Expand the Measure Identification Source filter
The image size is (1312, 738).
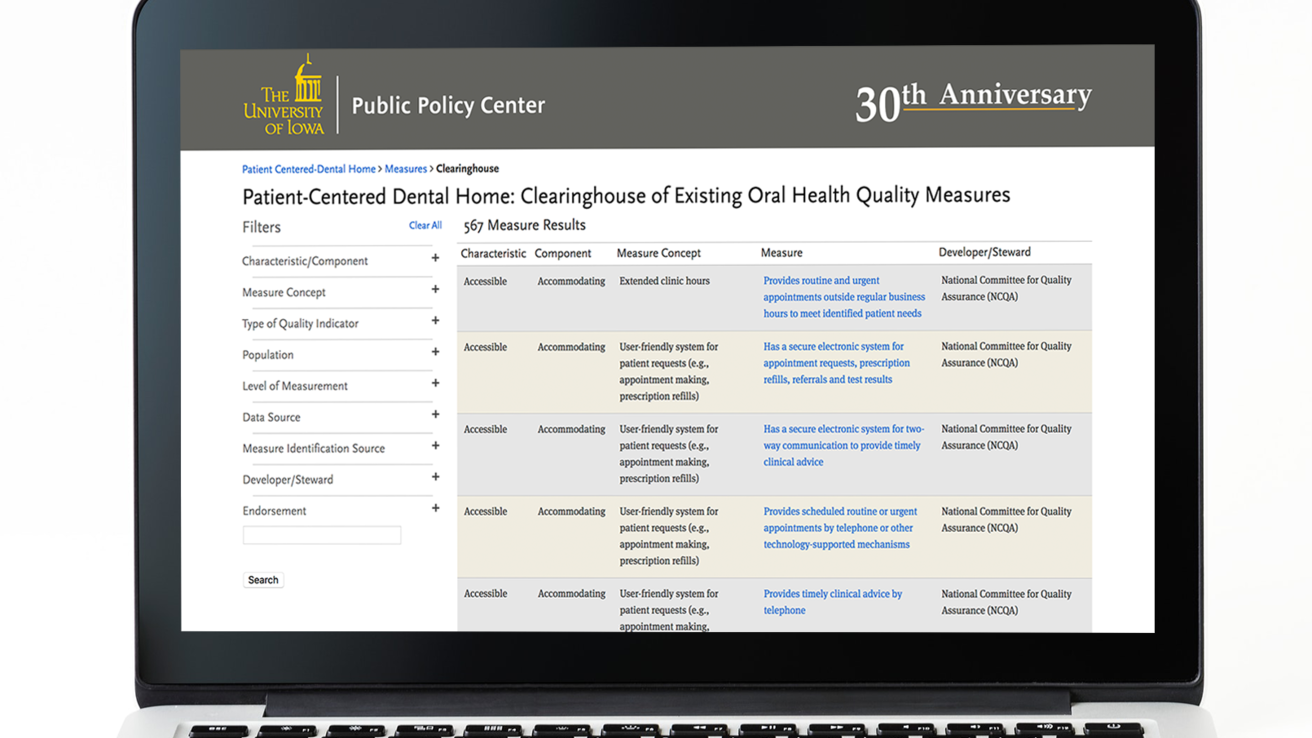(435, 445)
